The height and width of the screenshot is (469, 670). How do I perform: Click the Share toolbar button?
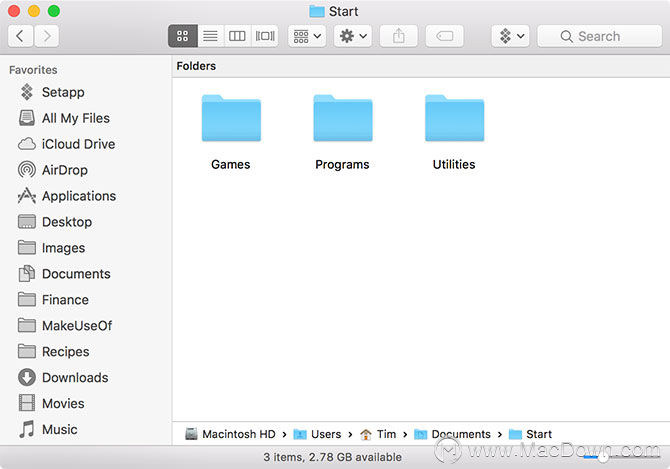pos(398,36)
